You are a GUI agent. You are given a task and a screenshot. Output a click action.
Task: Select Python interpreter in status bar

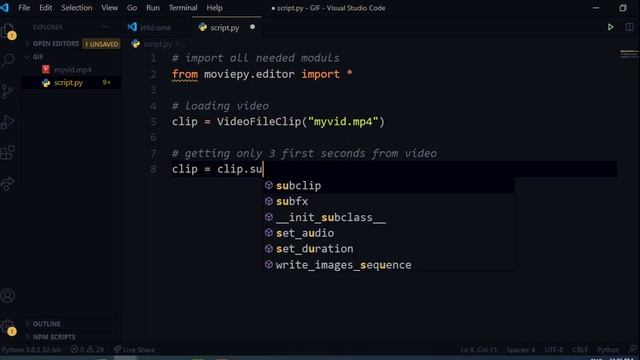tap(31, 349)
